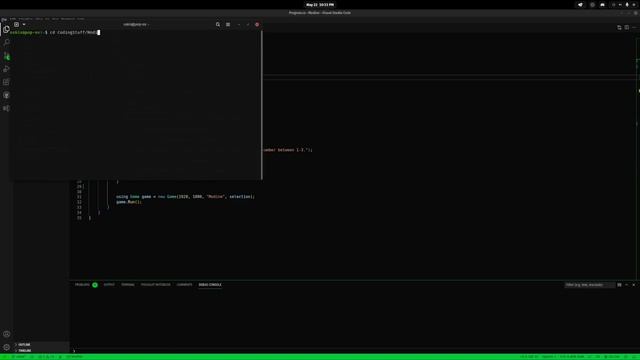Open Source Control view with green badge
The height and width of the screenshot is (360, 640).
[6, 56]
